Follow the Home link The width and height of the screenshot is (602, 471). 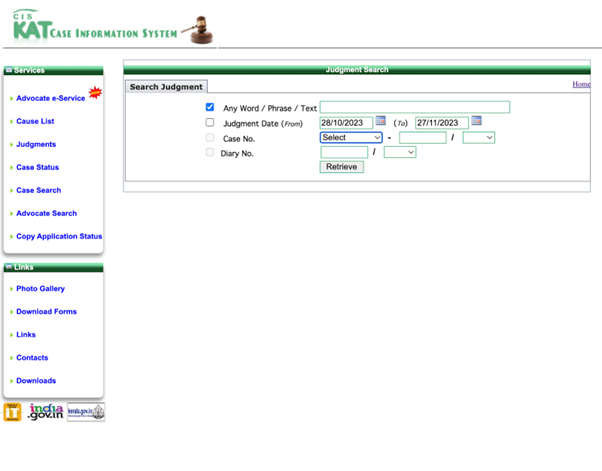coord(581,85)
